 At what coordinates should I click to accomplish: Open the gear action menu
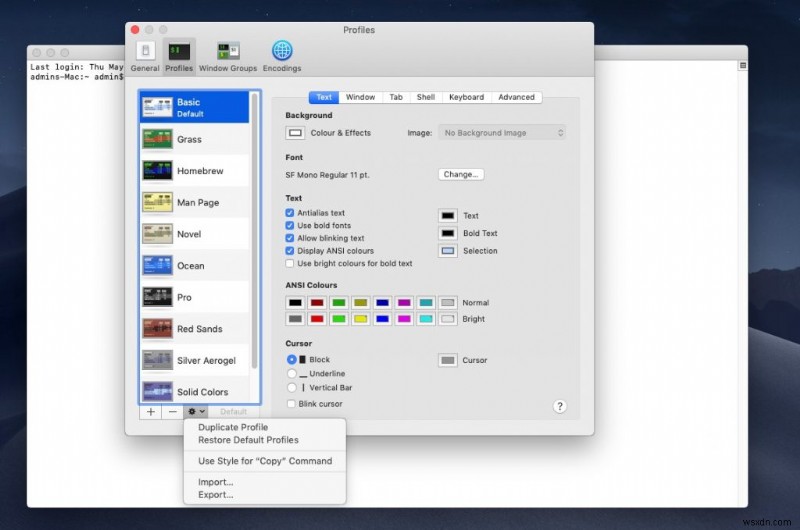(196, 412)
